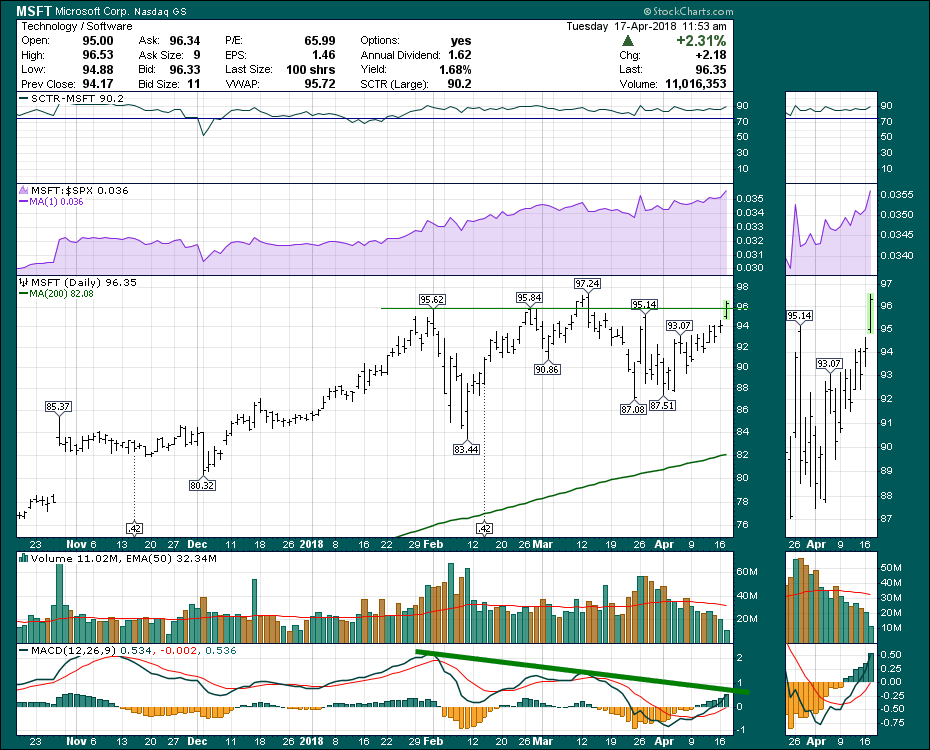Click the Annual Dividend value 1.62
This screenshot has height=750, width=930.
click(460, 55)
